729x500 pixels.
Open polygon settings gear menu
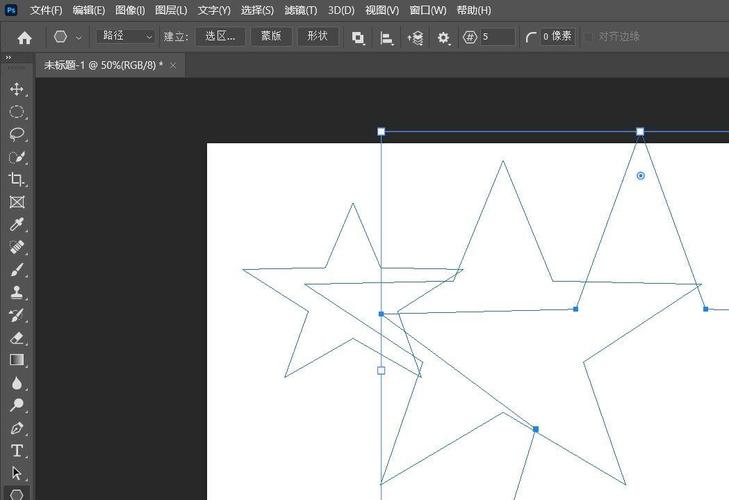tap(444, 37)
